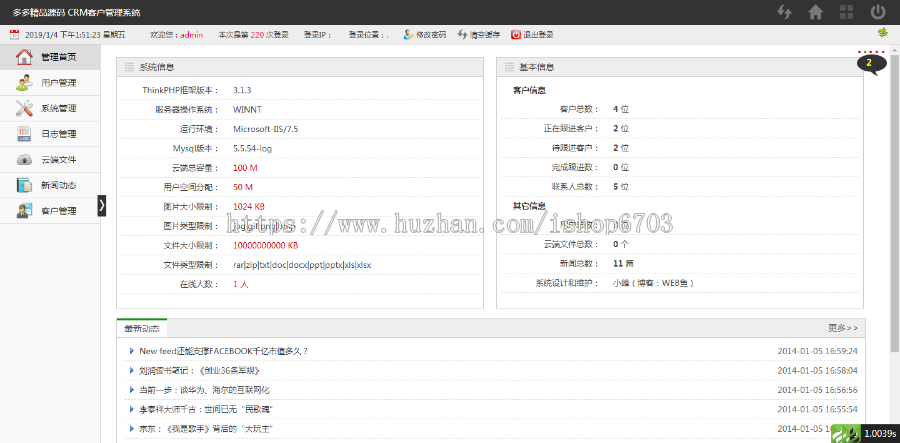Viewport: 900px width, 443px height.
Task: Click the power icon in header
Action: tap(878, 12)
